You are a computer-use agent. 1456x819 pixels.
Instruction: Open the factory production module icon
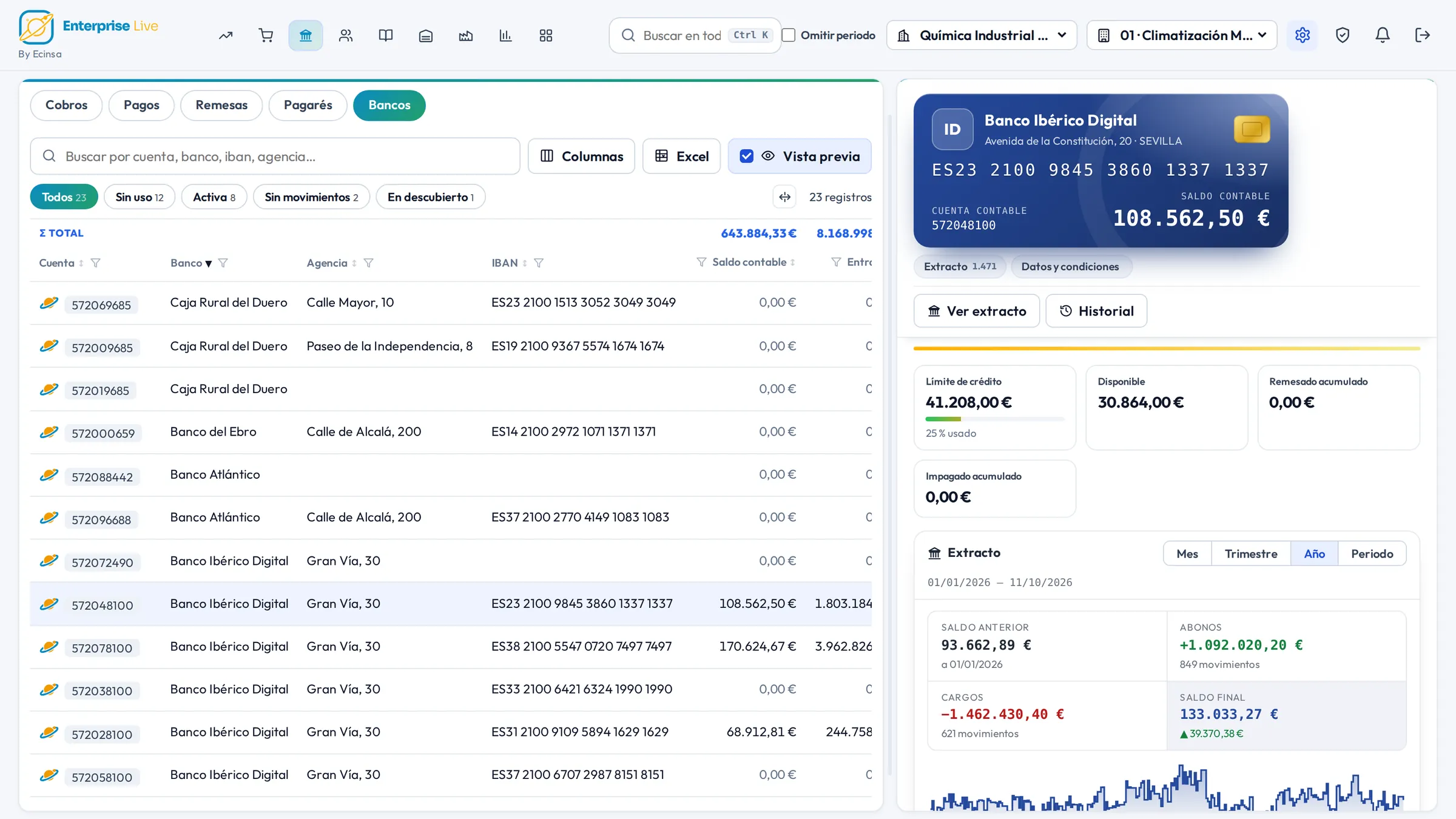pyautogui.click(x=466, y=36)
